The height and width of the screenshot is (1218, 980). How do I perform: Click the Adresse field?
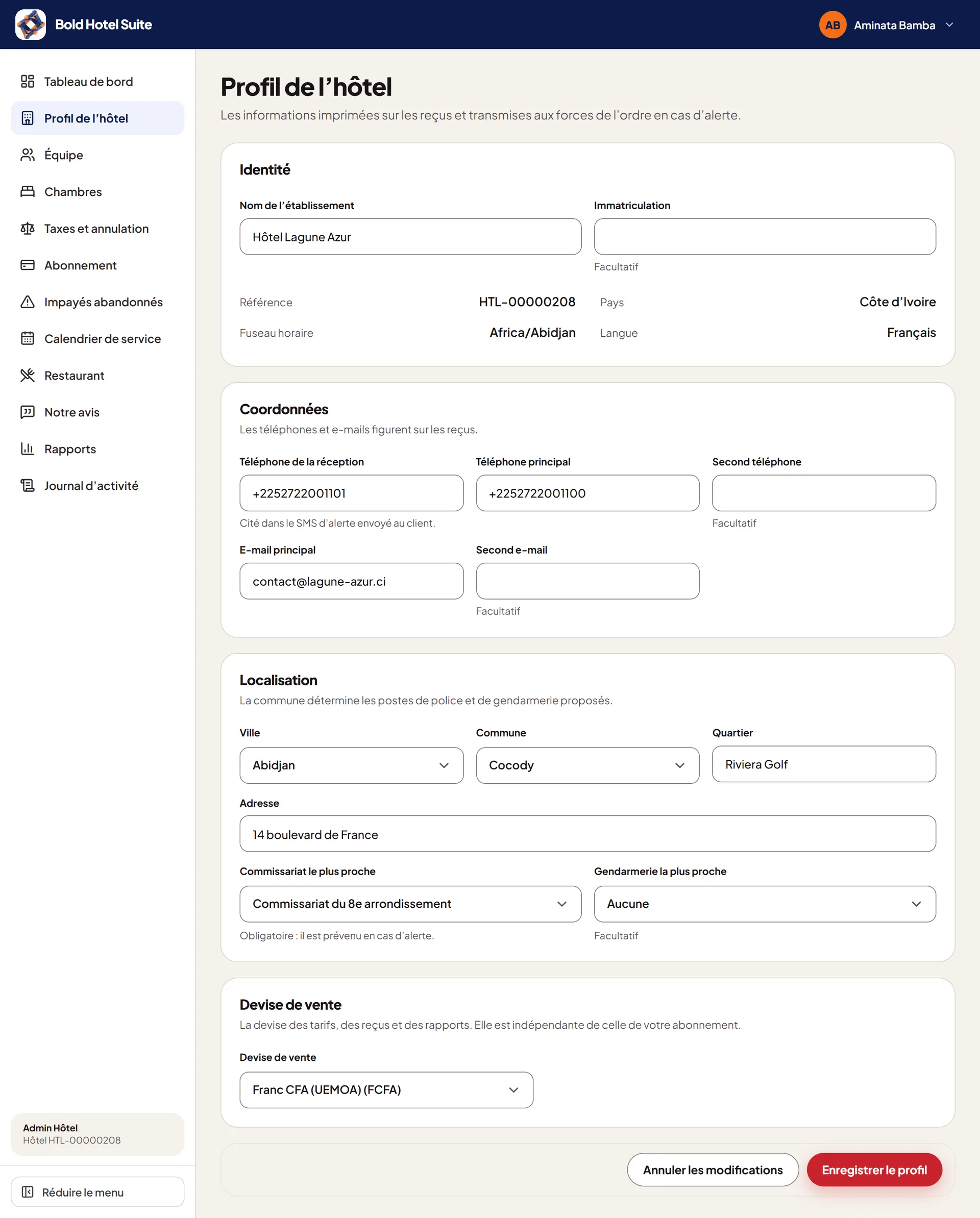coord(588,834)
